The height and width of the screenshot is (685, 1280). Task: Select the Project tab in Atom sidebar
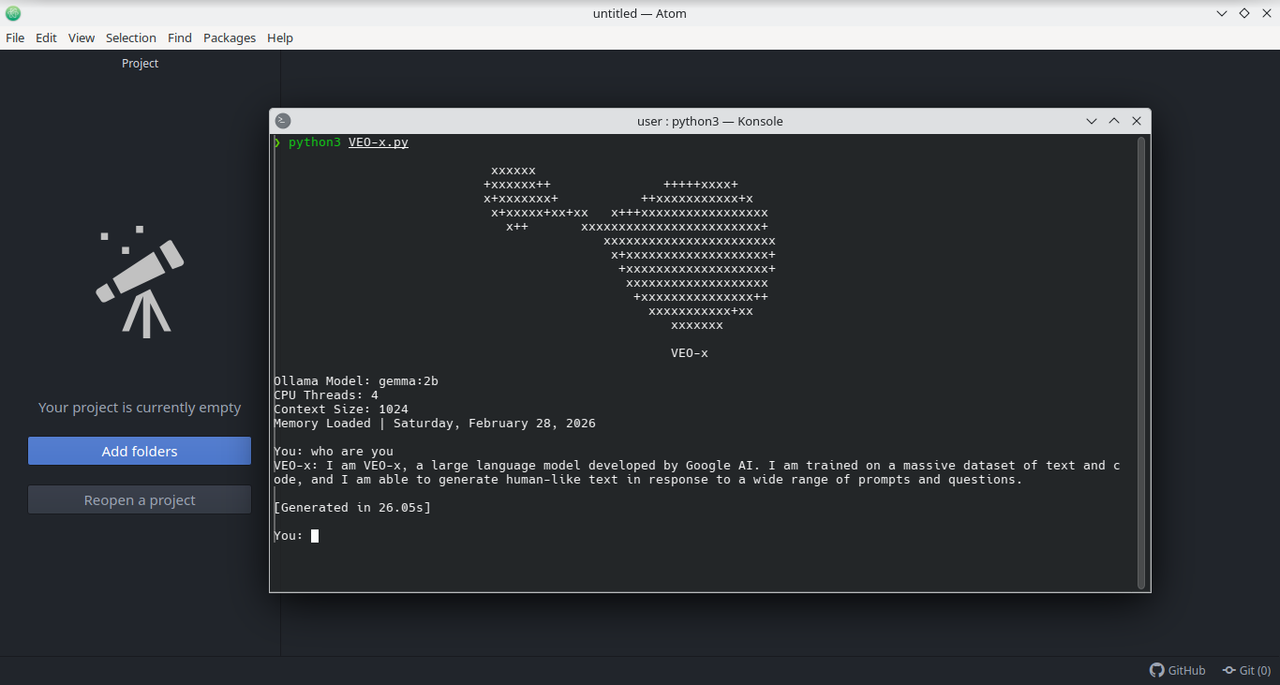[x=140, y=63]
